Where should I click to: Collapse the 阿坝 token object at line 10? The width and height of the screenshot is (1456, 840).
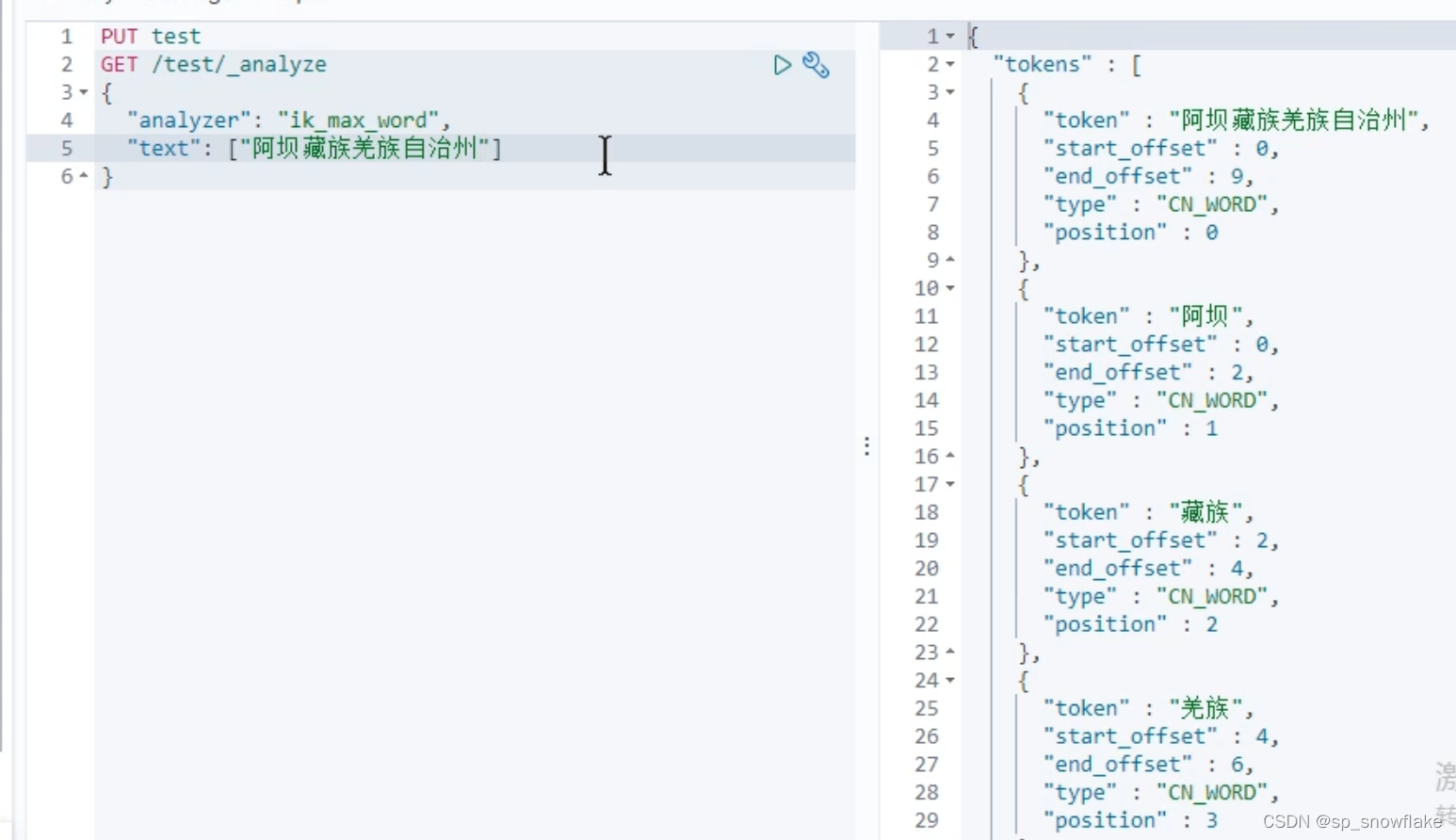point(950,288)
